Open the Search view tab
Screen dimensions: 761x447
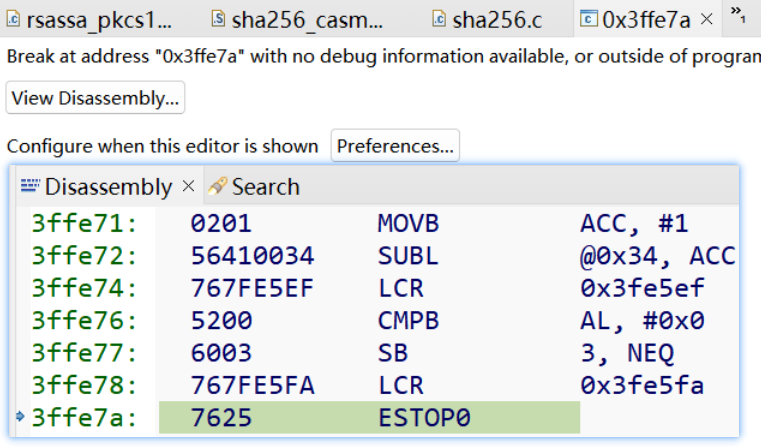tap(265, 187)
